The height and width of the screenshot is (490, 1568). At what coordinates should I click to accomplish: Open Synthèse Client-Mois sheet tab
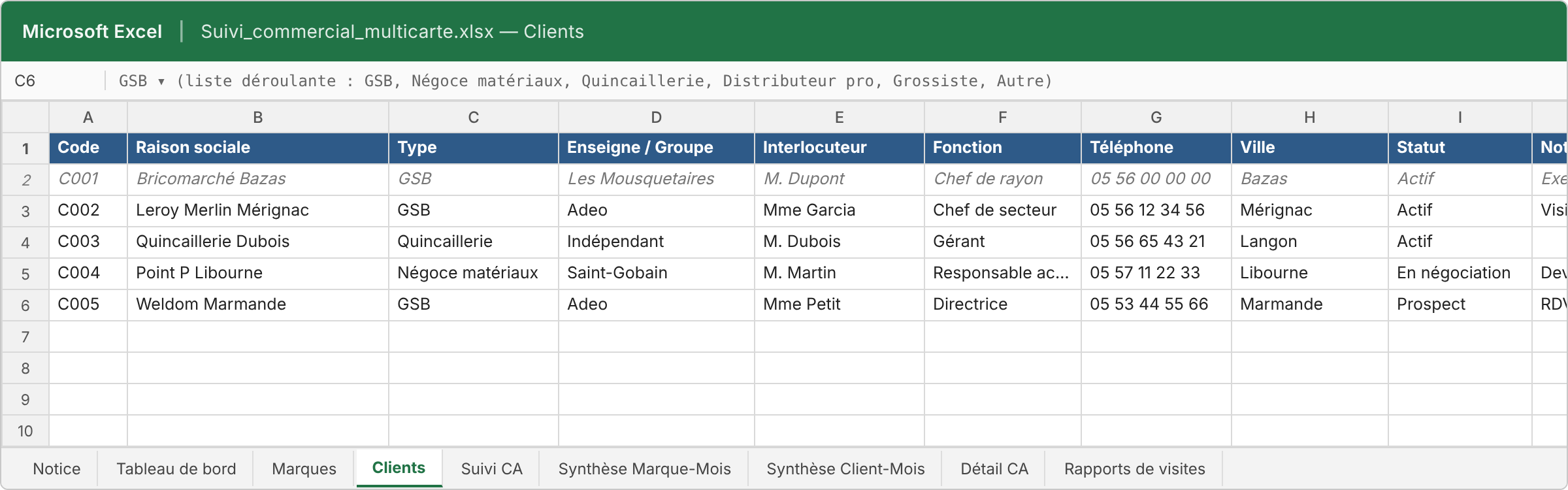[x=845, y=468]
